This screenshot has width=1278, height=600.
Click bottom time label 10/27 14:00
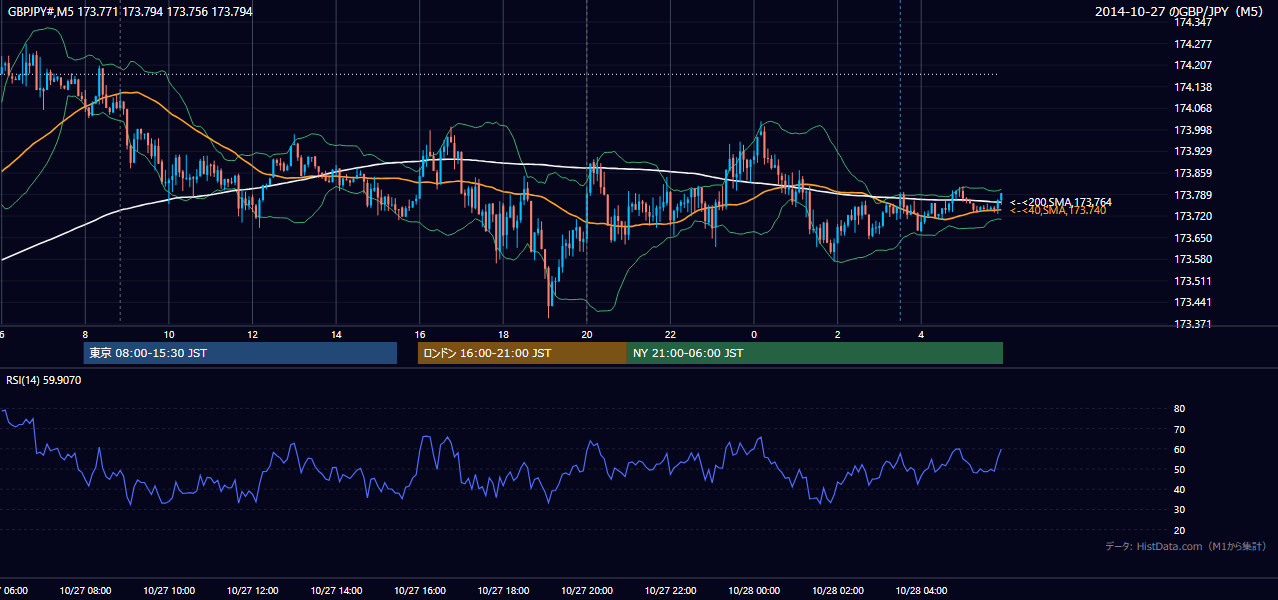click(x=336, y=590)
